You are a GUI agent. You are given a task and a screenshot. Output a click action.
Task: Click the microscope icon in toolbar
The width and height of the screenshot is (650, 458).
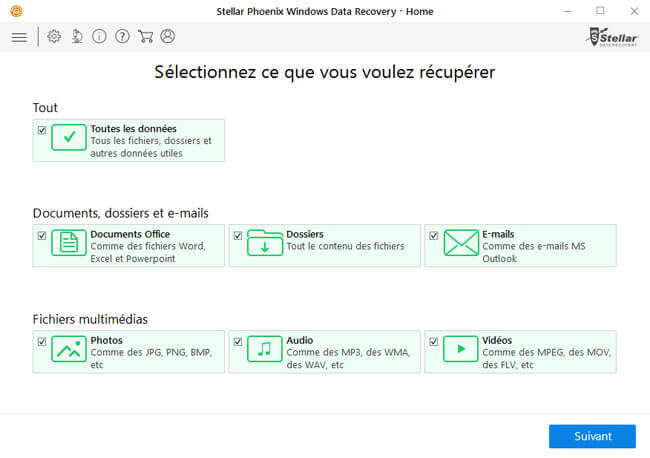coord(77,37)
